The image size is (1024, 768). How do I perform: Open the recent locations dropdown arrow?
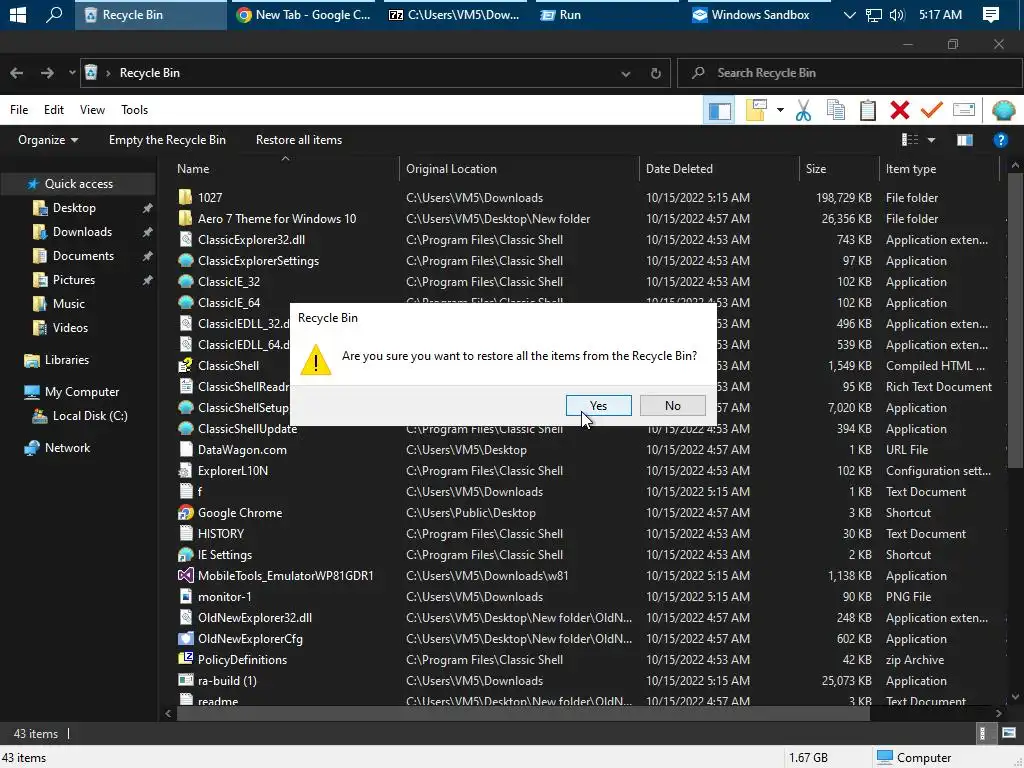tap(71, 73)
